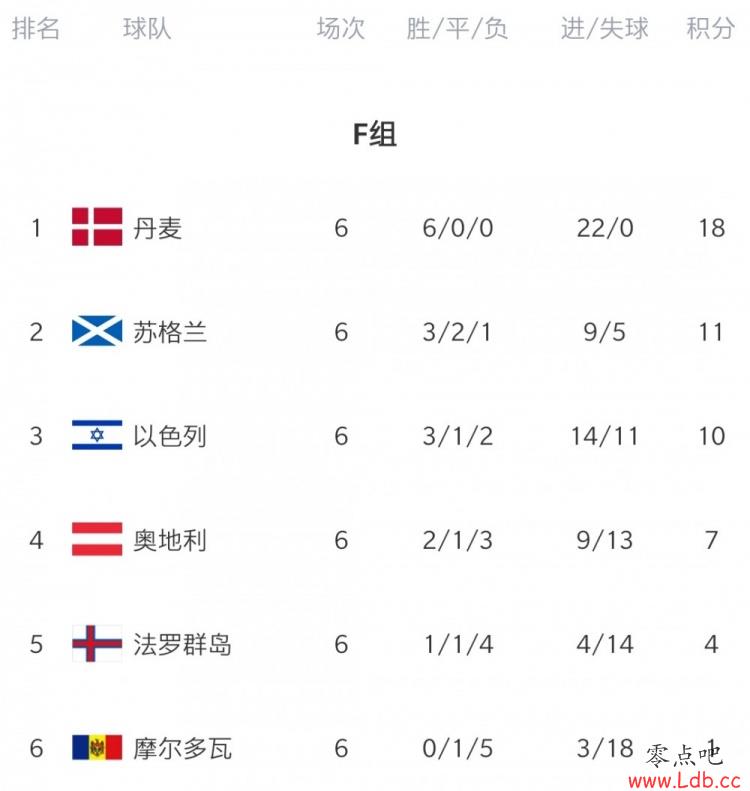The width and height of the screenshot is (750, 791).
Task: Open team 摩尔多瓦 entry
Action: (182, 748)
